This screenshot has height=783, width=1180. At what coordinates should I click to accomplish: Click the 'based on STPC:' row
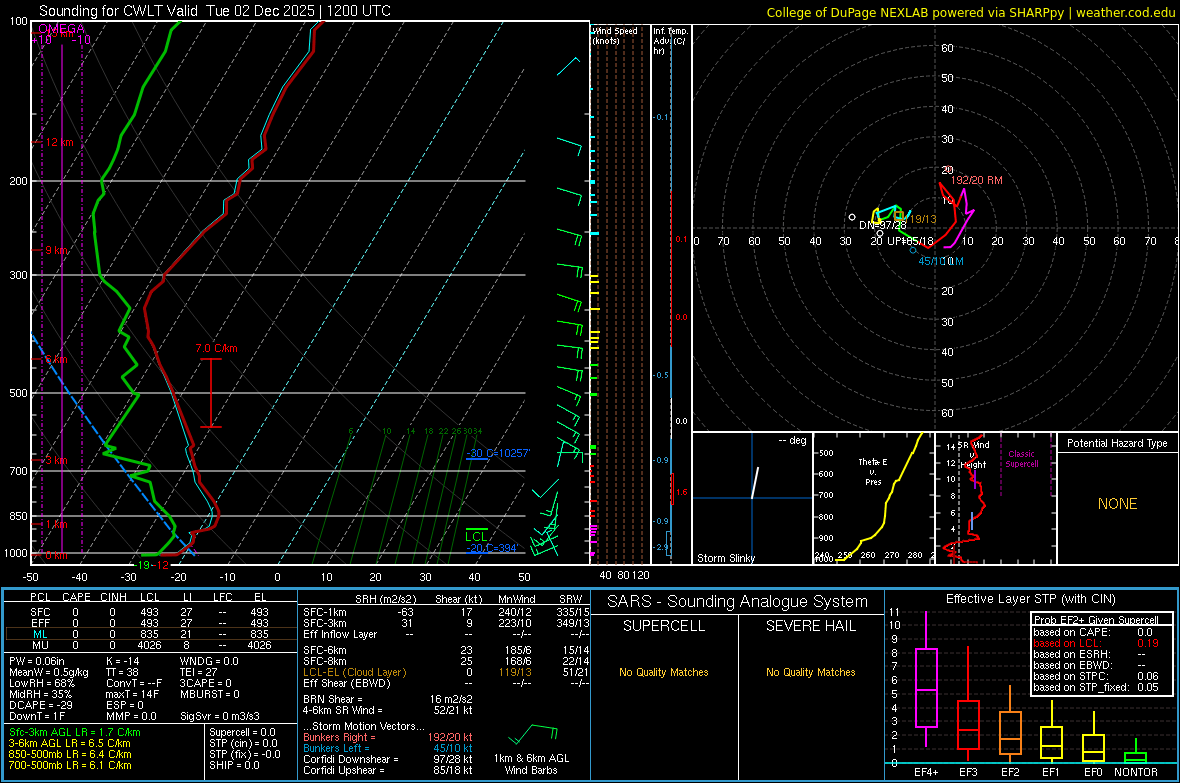[x=1096, y=676]
